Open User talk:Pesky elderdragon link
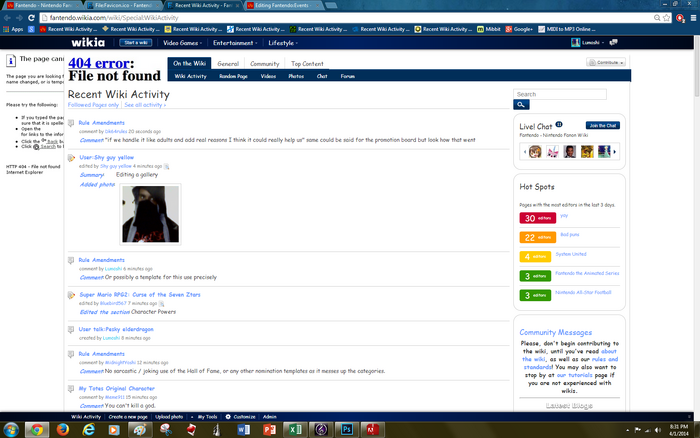The image size is (700, 438). click(116, 329)
